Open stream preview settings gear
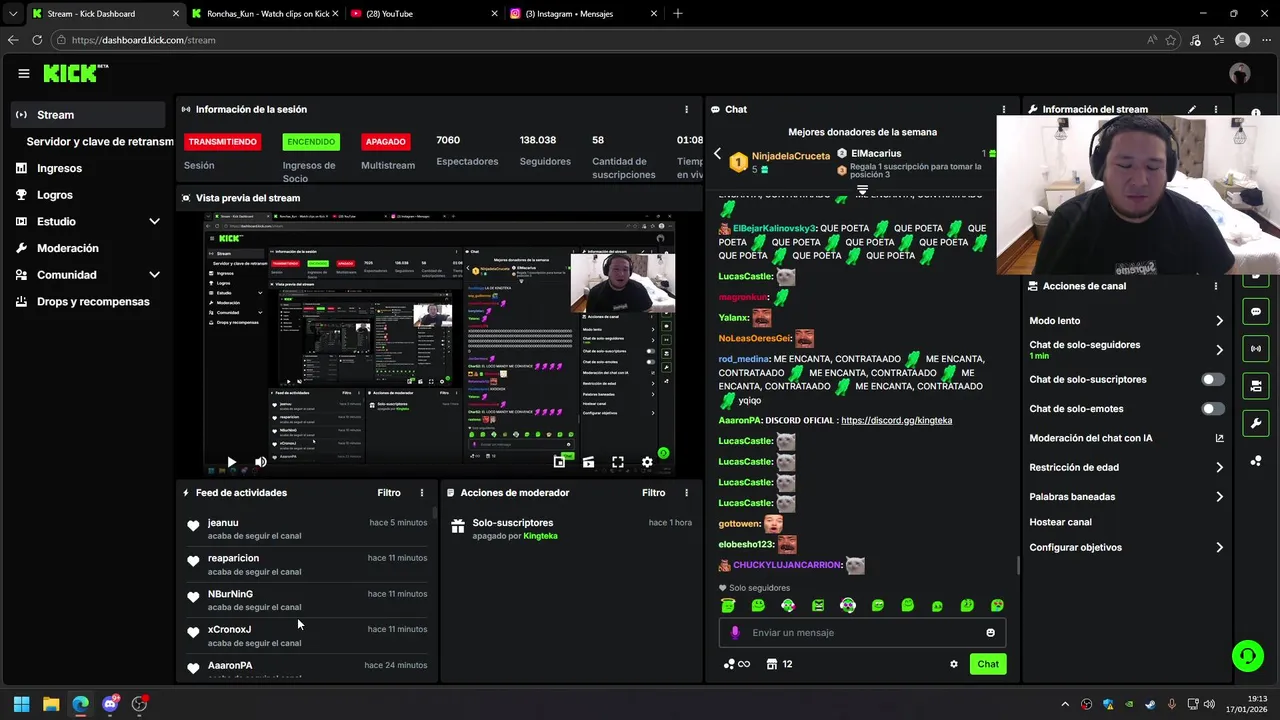Viewport: 1280px width, 720px height. pyautogui.click(x=647, y=462)
